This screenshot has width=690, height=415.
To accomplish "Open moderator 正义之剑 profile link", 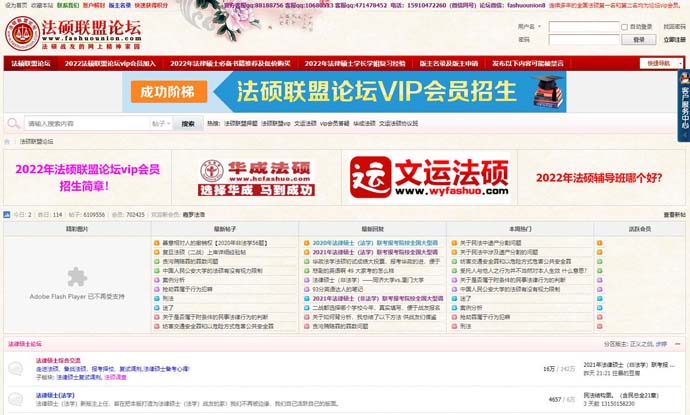I will [x=642, y=344].
